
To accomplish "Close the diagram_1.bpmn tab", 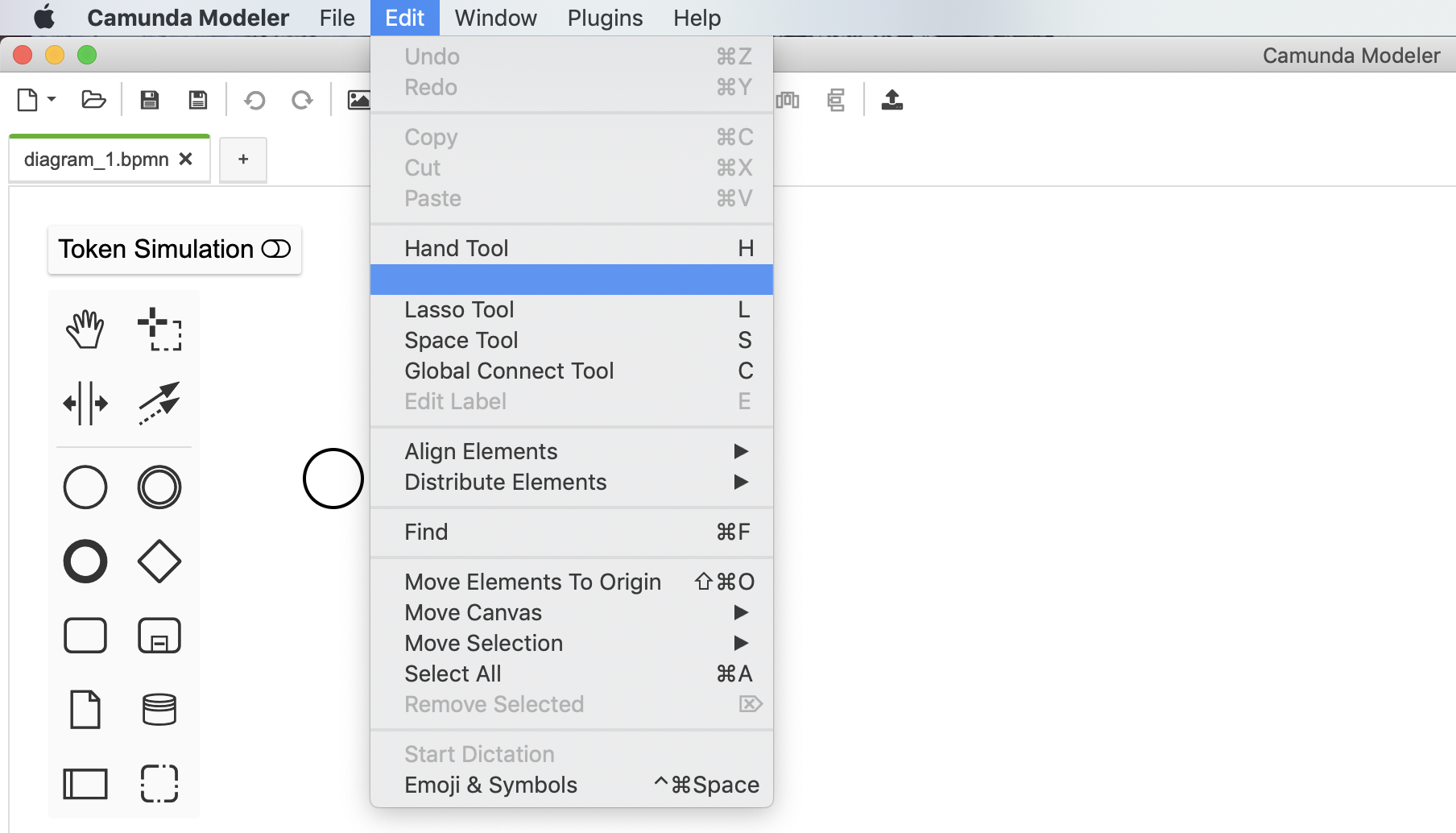I will click(186, 159).
